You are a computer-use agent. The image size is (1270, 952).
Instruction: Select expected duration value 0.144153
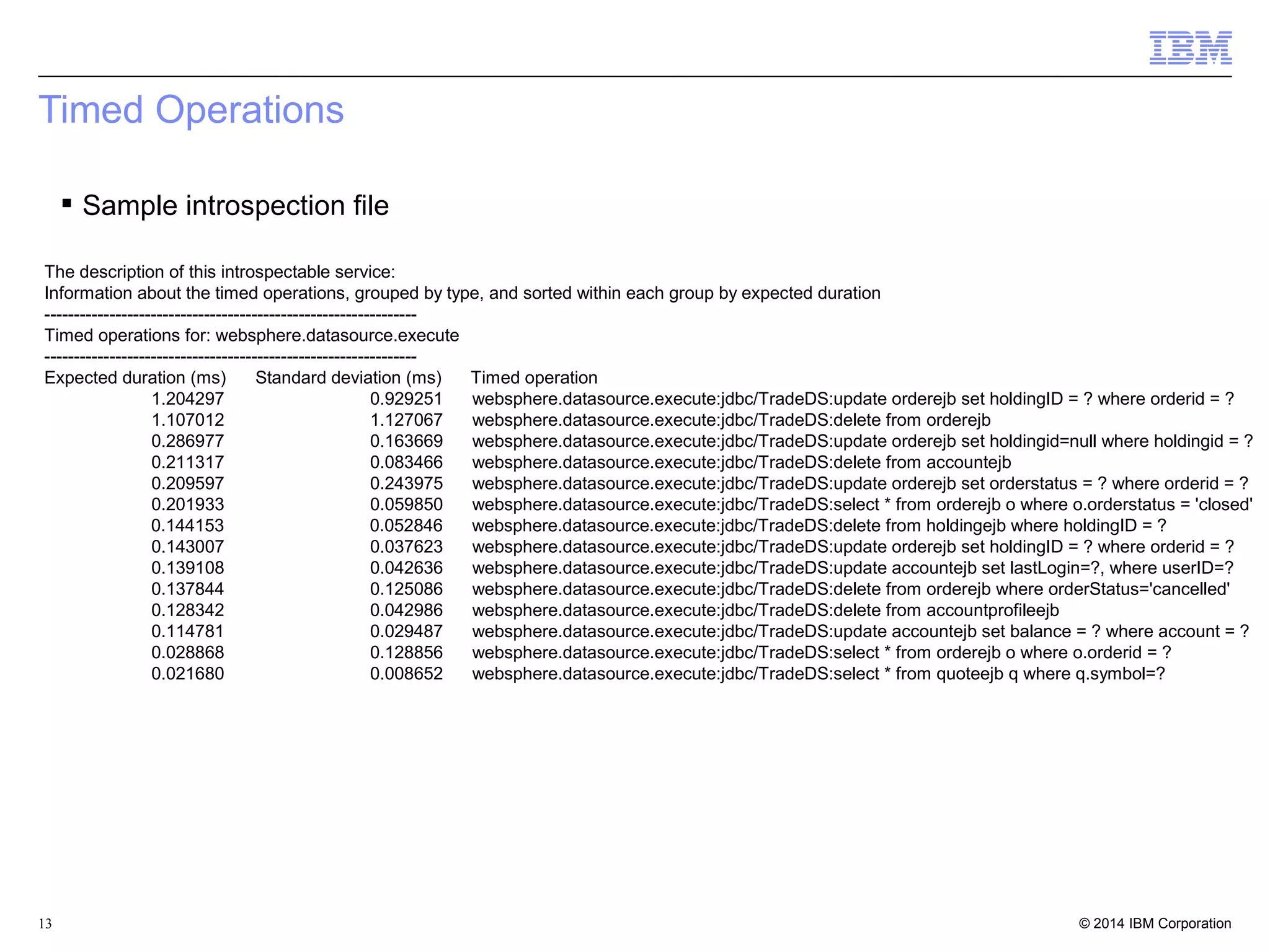coord(188,526)
